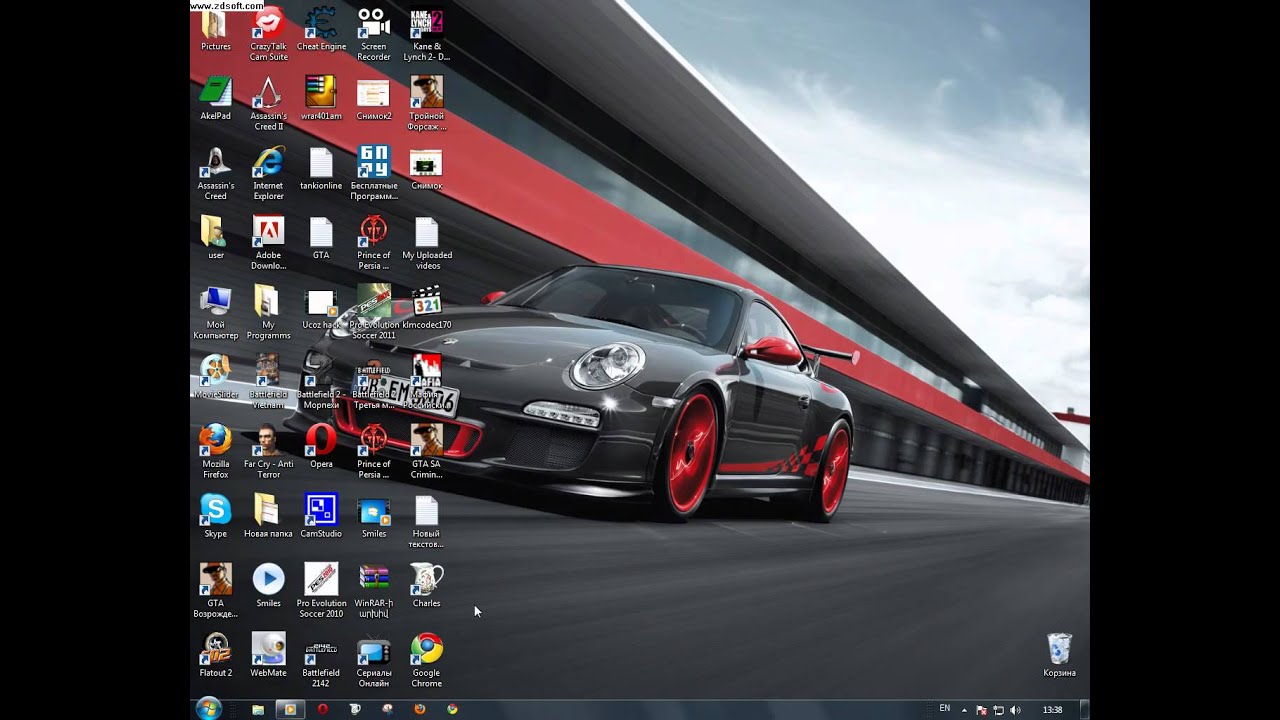
Task: Select the Ucoz hack icon
Action: [321, 308]
